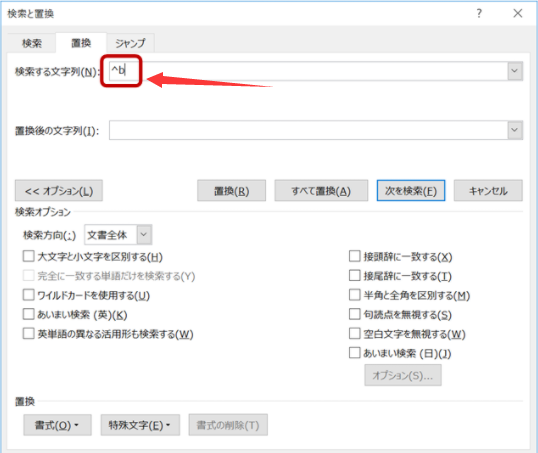Open the ジャンプ tab

click(x=130, y=43)
